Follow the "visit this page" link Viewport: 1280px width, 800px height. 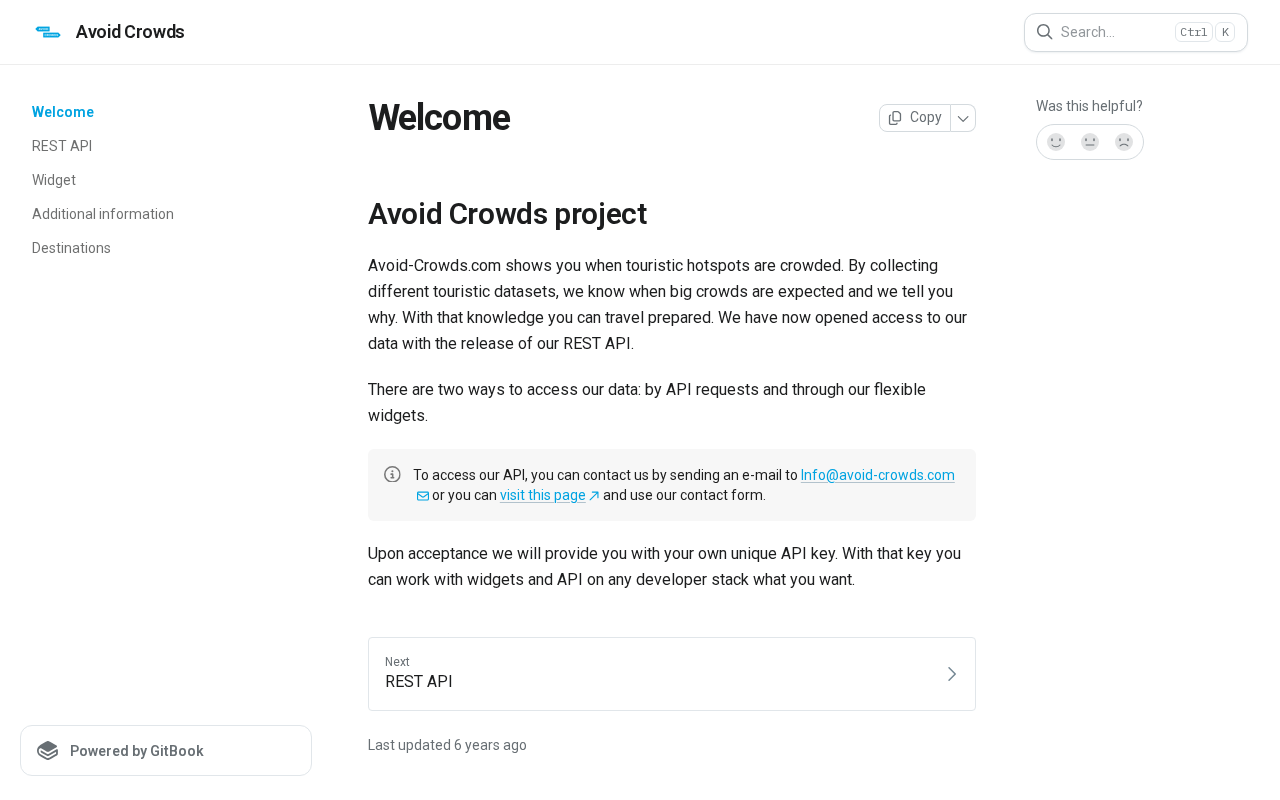point(543,495)
